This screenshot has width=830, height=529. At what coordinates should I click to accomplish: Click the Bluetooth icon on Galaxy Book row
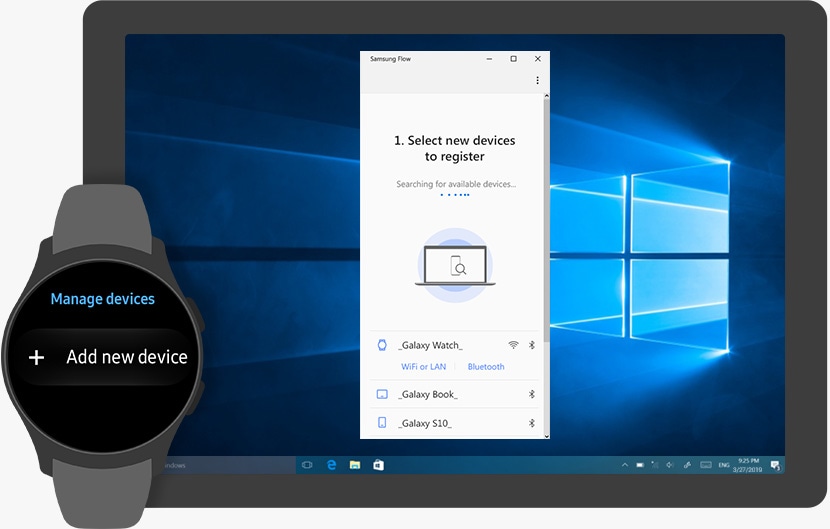pos(532,394)
